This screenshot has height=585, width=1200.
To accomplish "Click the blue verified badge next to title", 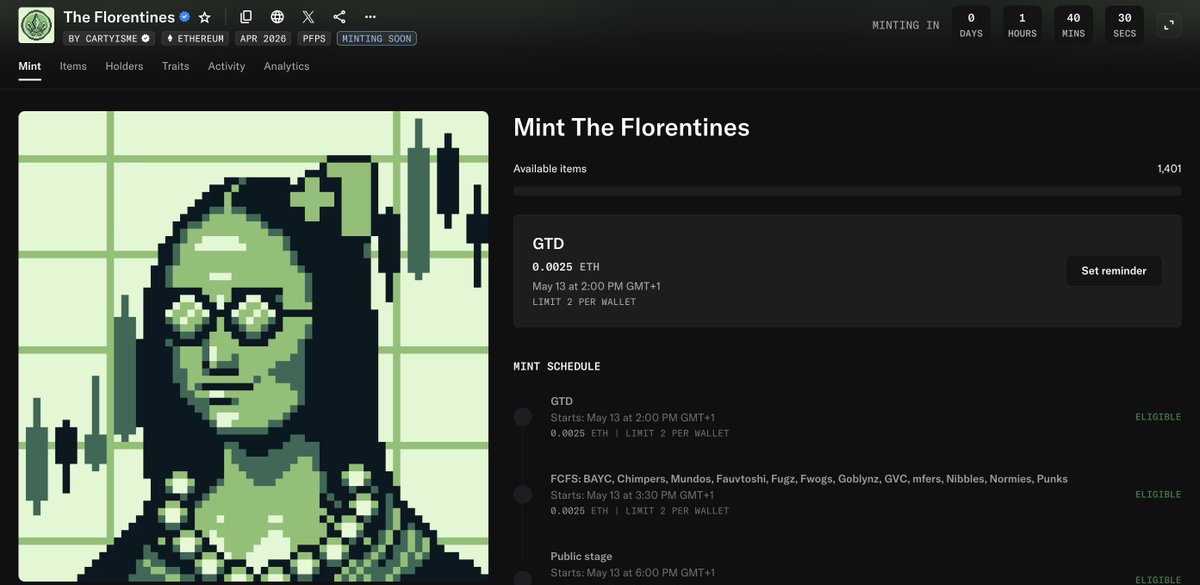I will 184,17.
